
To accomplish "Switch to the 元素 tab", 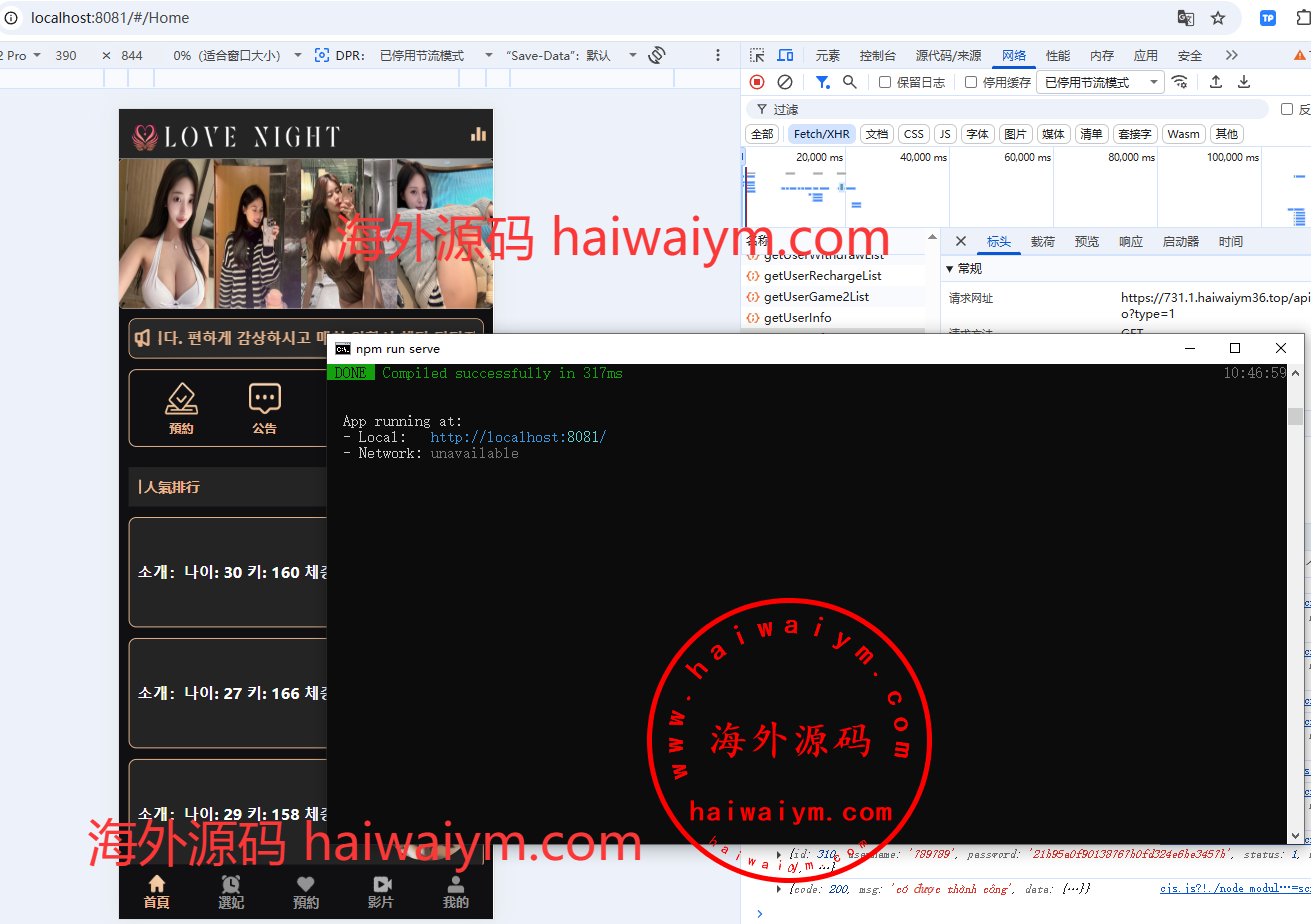I will [x=828, y=56].
